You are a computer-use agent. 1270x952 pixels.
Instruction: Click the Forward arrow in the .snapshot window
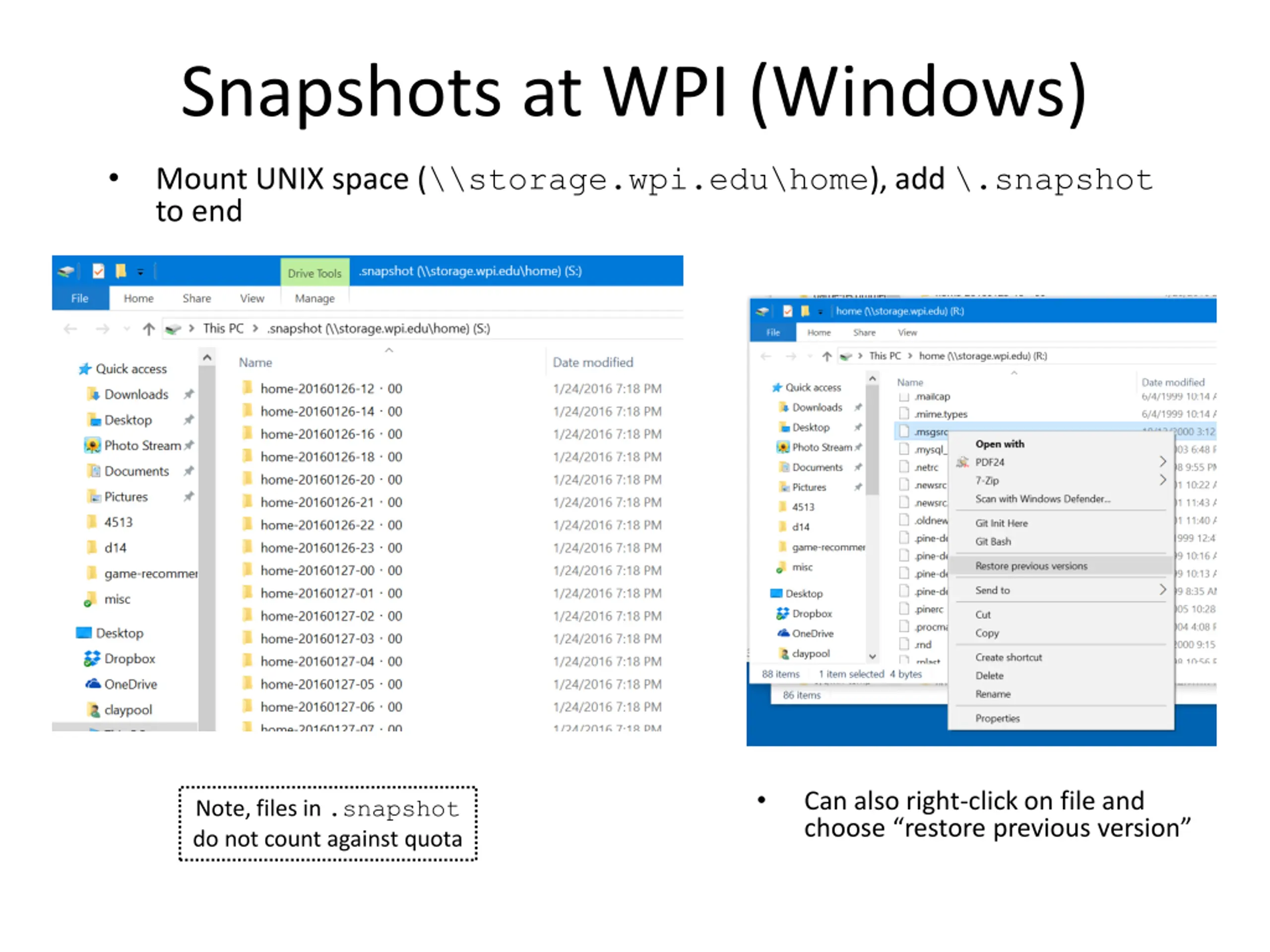(102, 329)
